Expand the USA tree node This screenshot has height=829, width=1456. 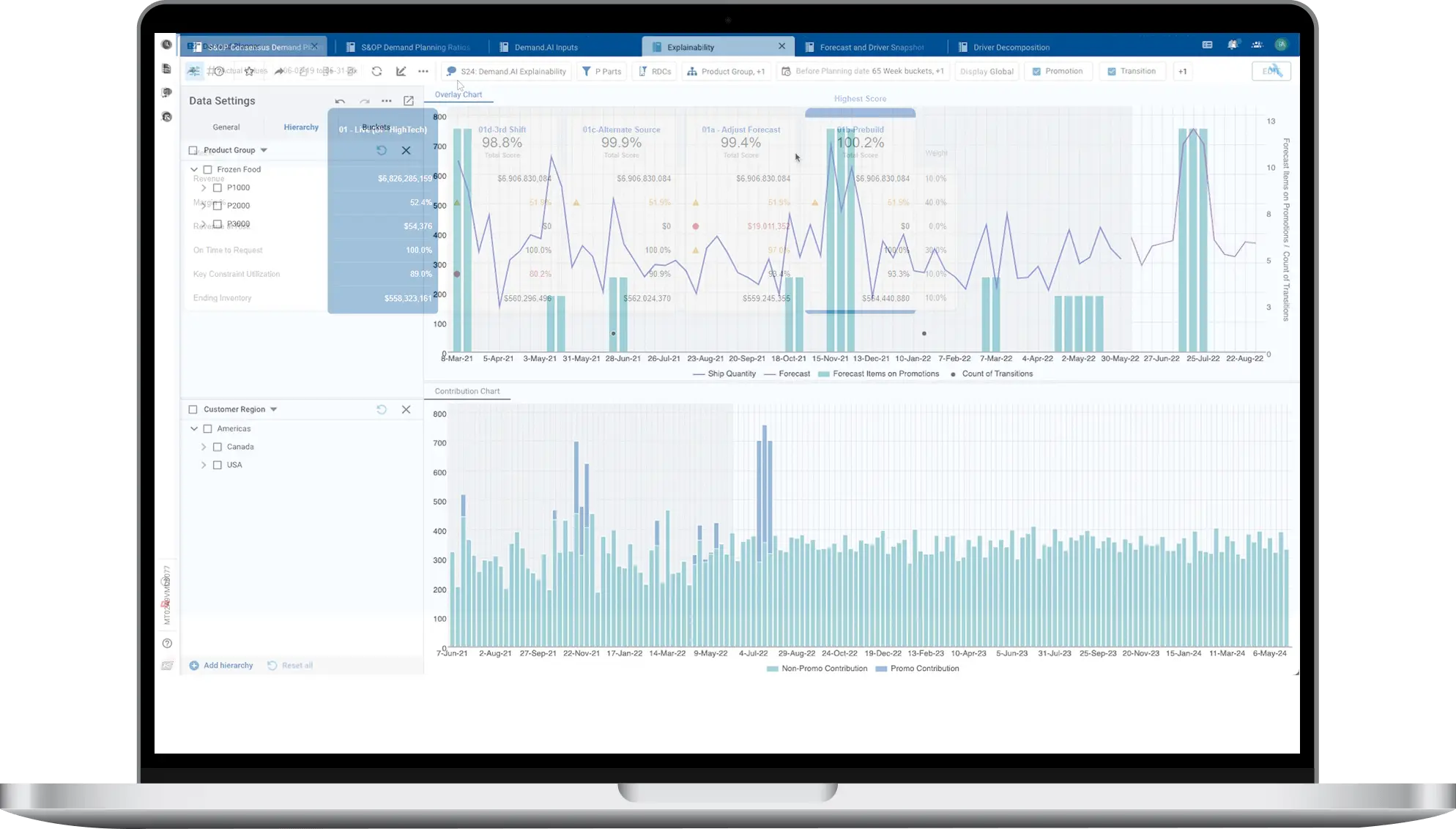pyautogui.click(x=204, y=465)
